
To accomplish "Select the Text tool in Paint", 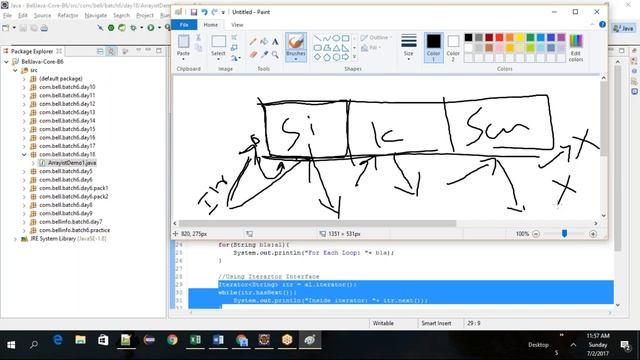I will 275,42.
